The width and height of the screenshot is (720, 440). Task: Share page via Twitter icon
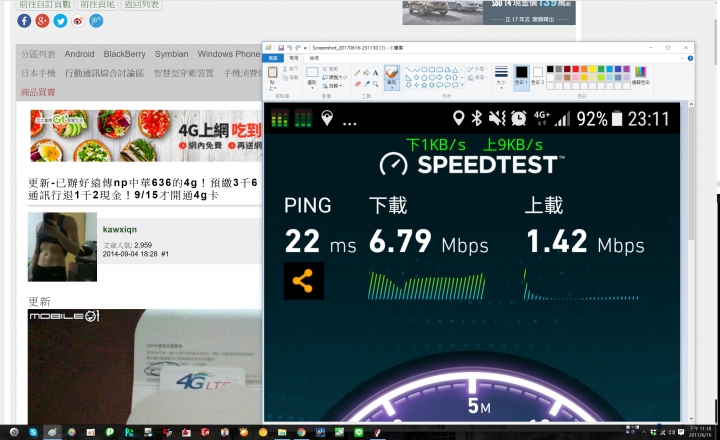60,21
